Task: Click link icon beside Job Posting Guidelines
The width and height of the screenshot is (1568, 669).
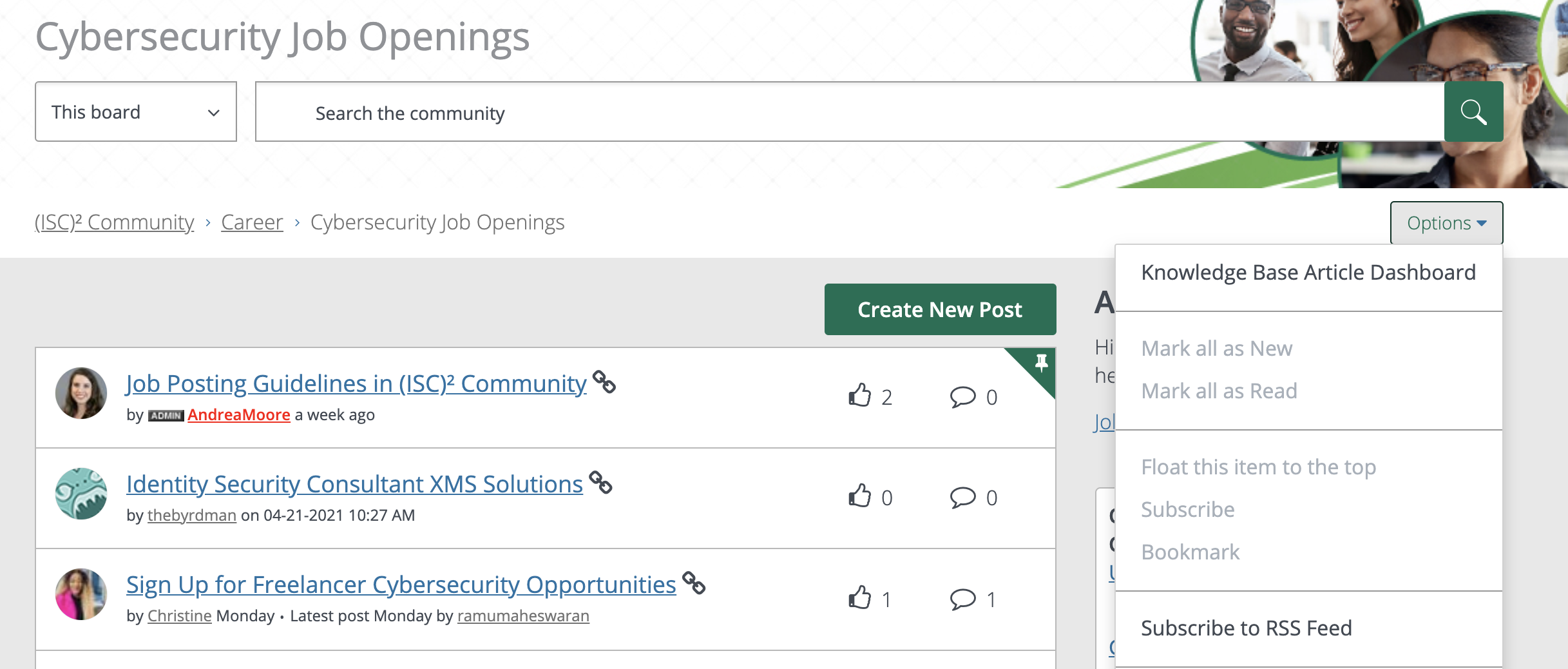Action: 604,382
